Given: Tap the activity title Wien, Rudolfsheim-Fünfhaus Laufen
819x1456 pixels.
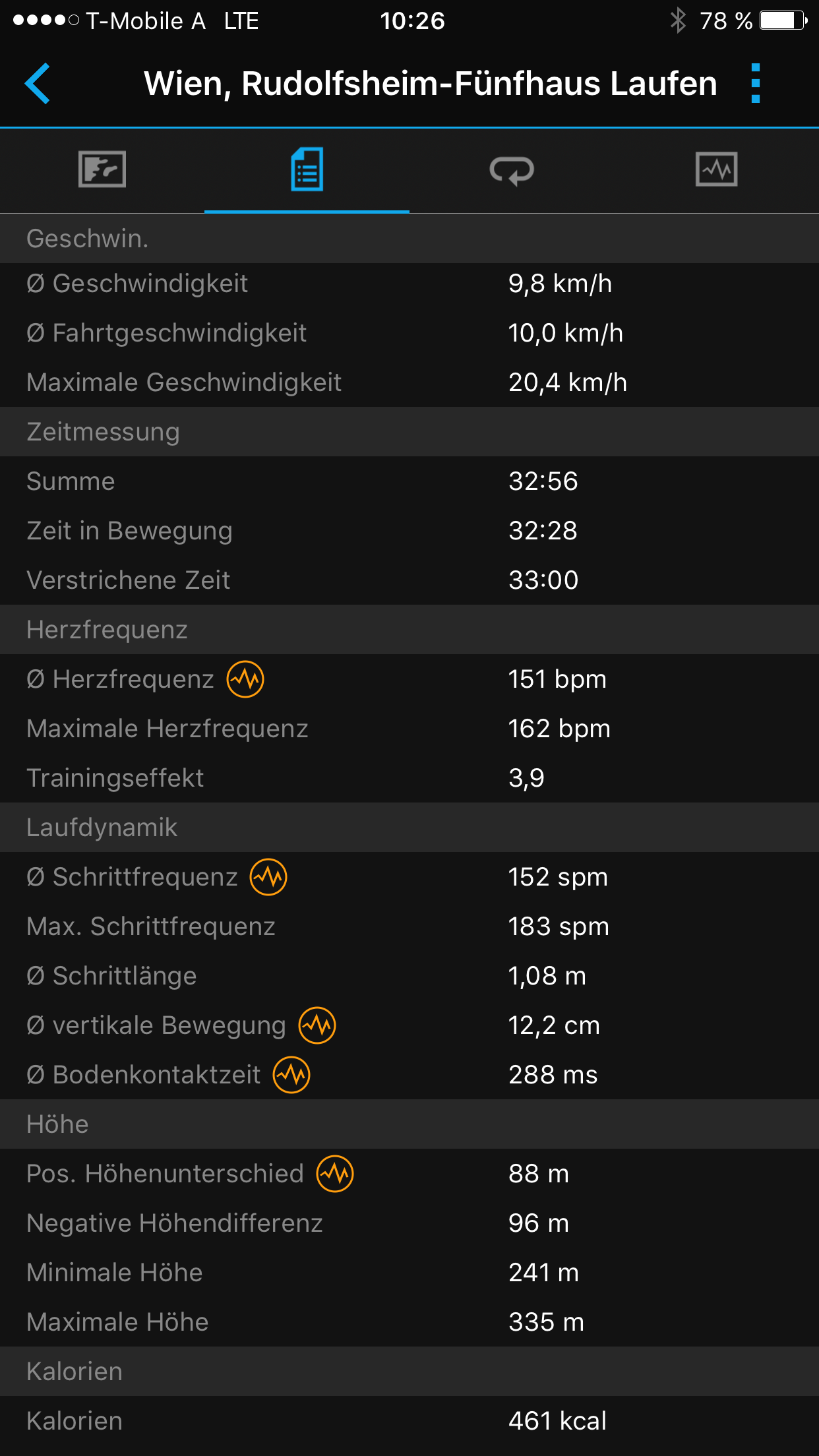Looking at the screenshot, I should [430, 84].
